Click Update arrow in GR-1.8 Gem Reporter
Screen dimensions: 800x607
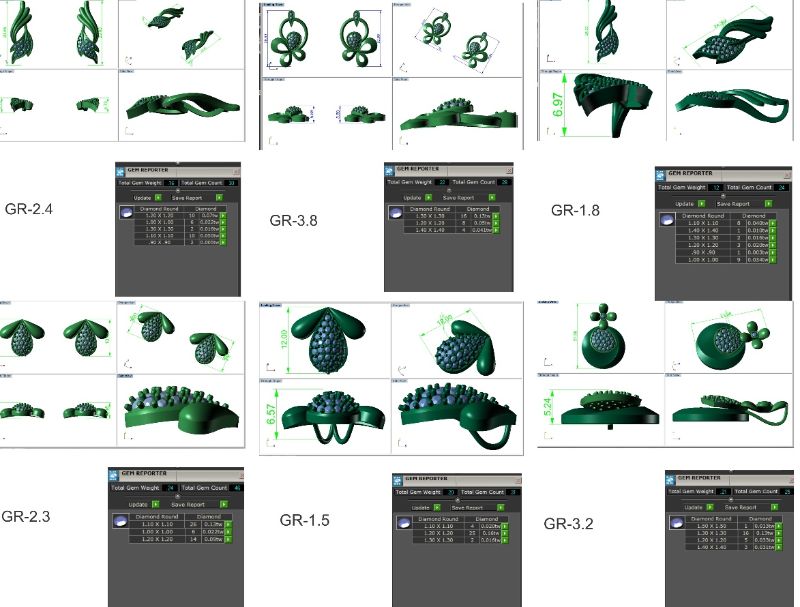702,204
